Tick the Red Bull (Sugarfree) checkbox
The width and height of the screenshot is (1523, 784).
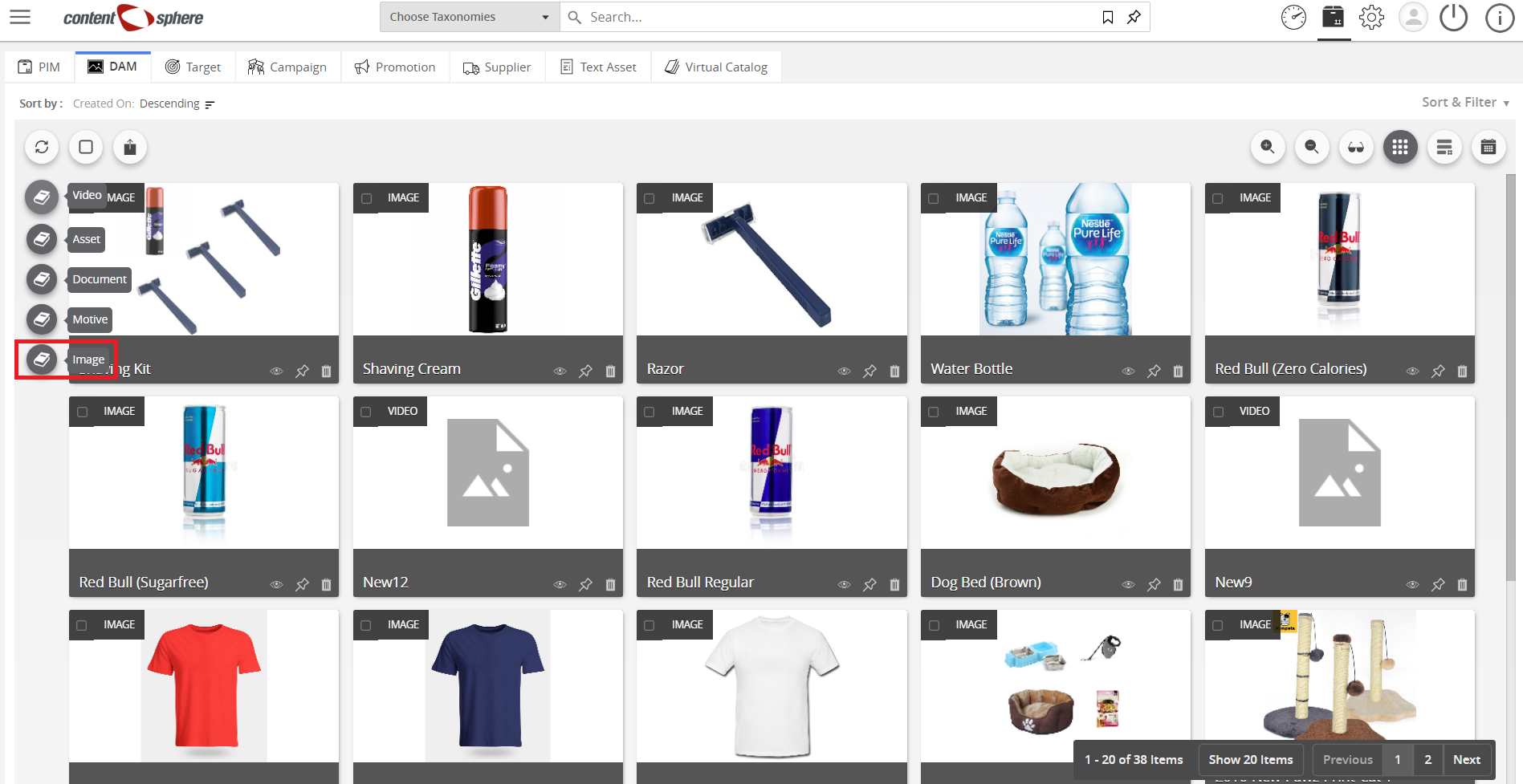[x=82, y=412]
